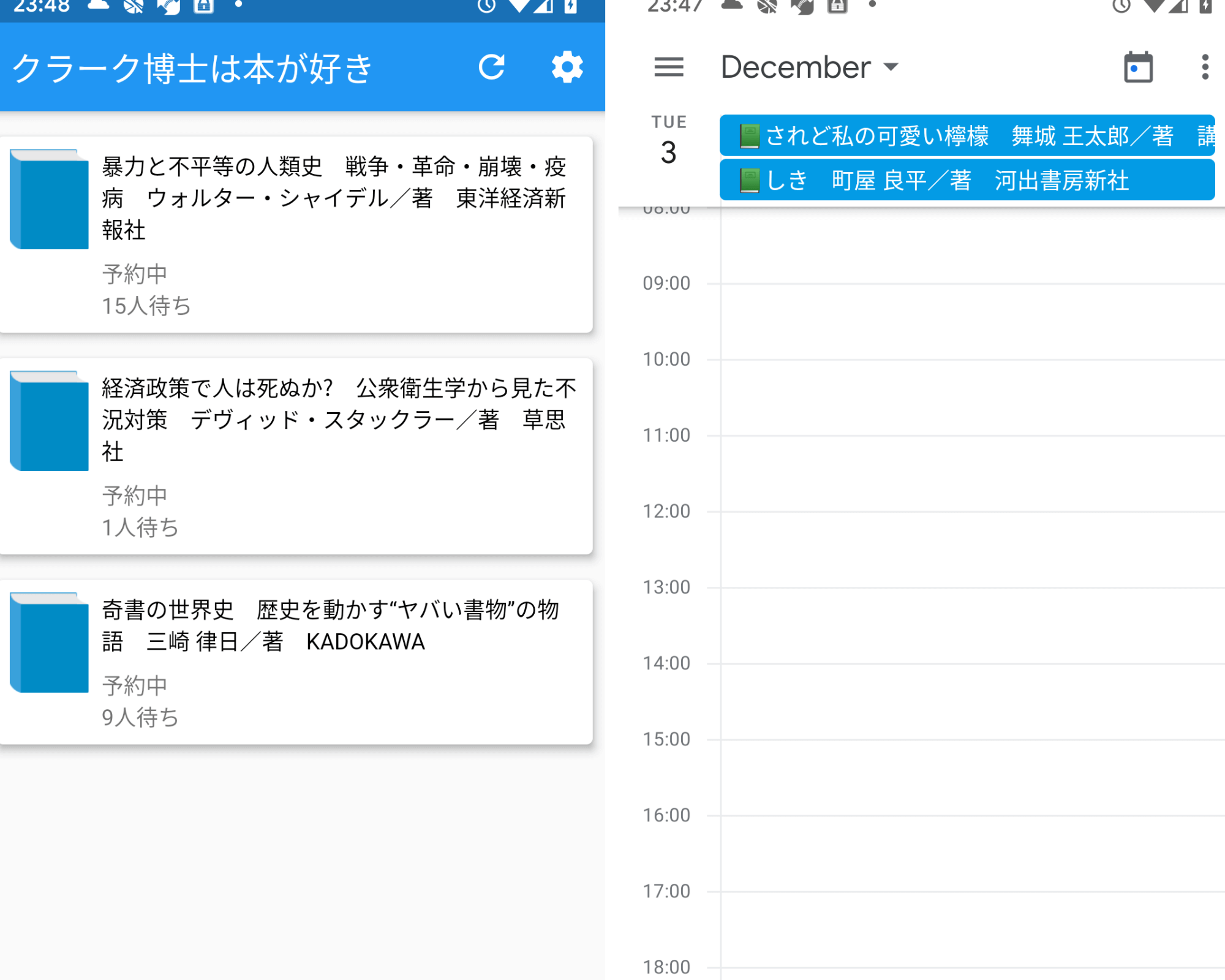1225x980 pixels.
Task: Tap the blue book icon beside 奇書の世界史
Action: [x=49, y=643]
